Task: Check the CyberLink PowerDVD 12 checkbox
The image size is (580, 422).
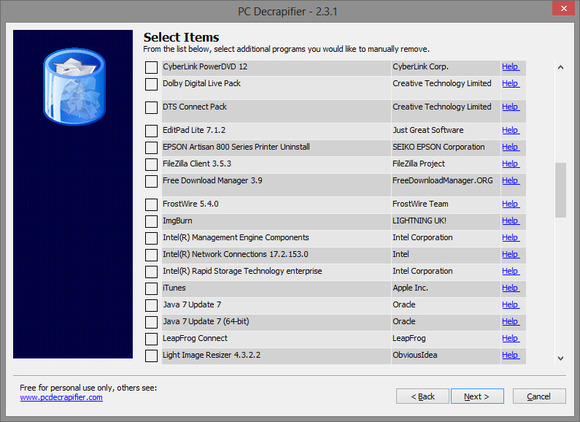Action: point(151,67)
